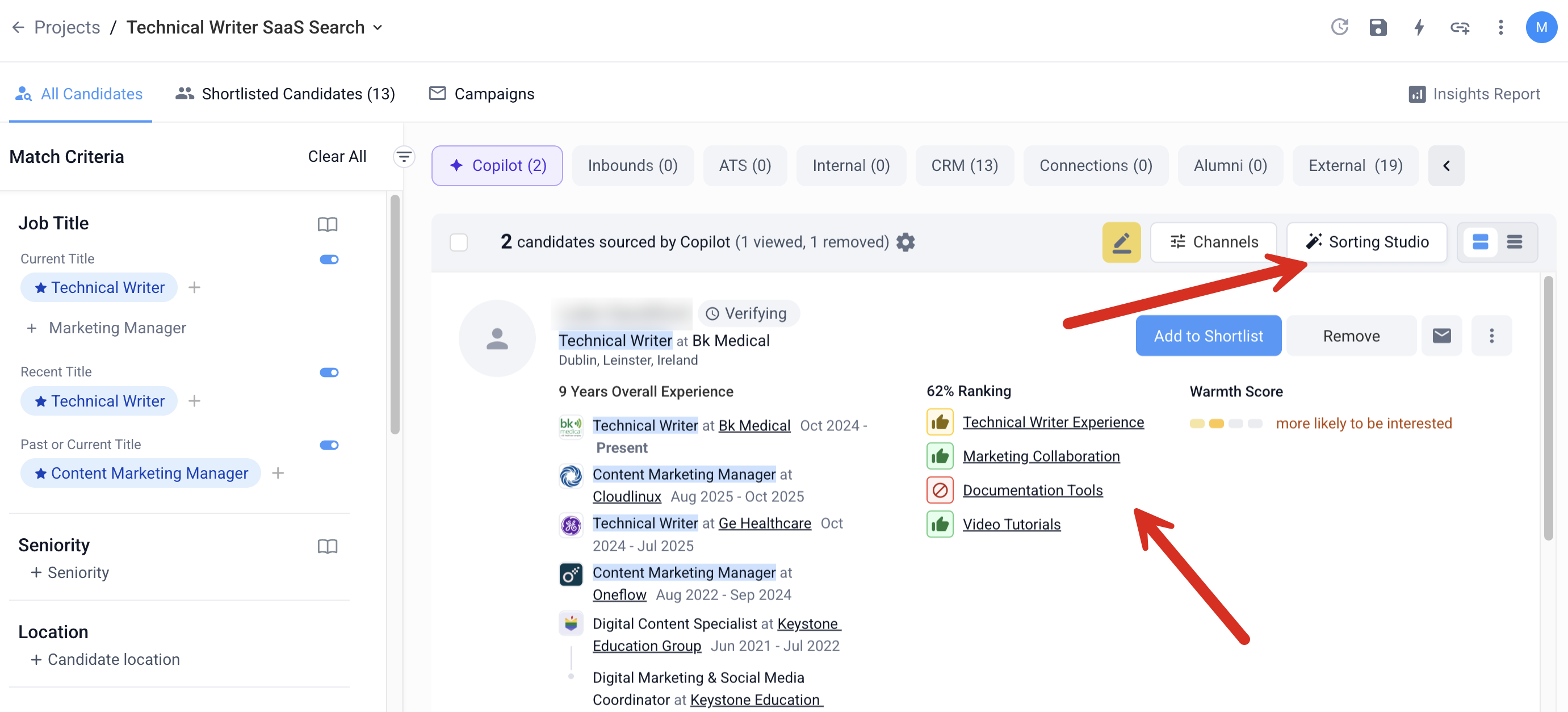Collapse the source tabs with left chevron
The width and height of the screenshot is (1568, 712).
click(1447, 166)
